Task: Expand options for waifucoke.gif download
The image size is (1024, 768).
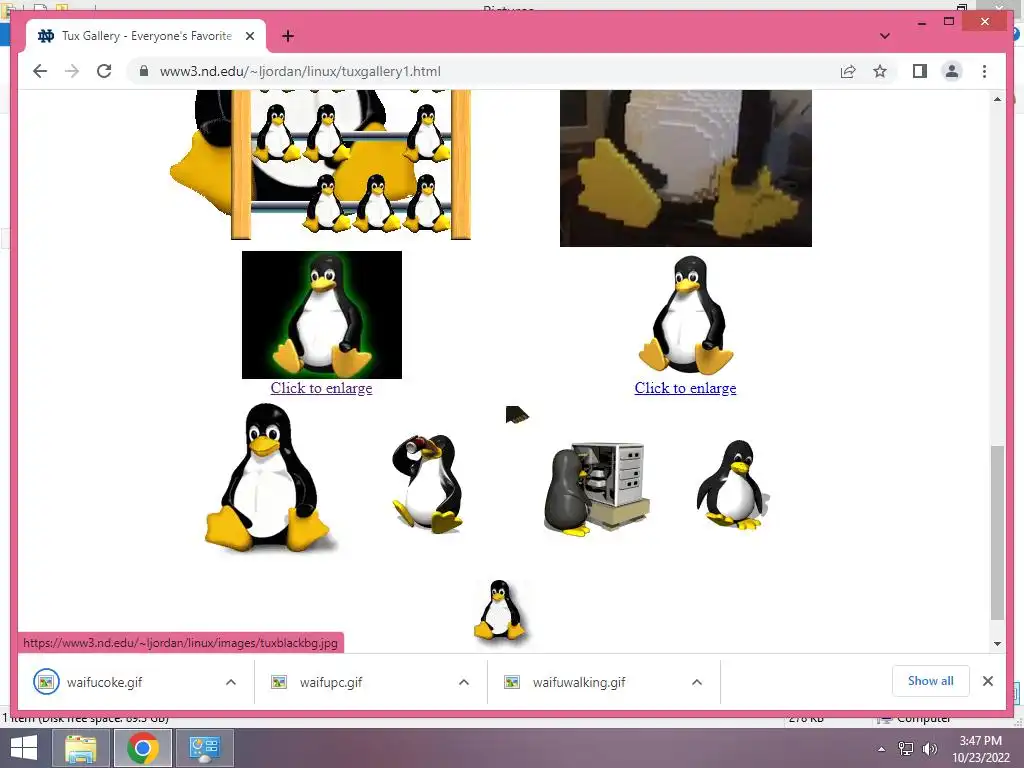Action: 231,682
